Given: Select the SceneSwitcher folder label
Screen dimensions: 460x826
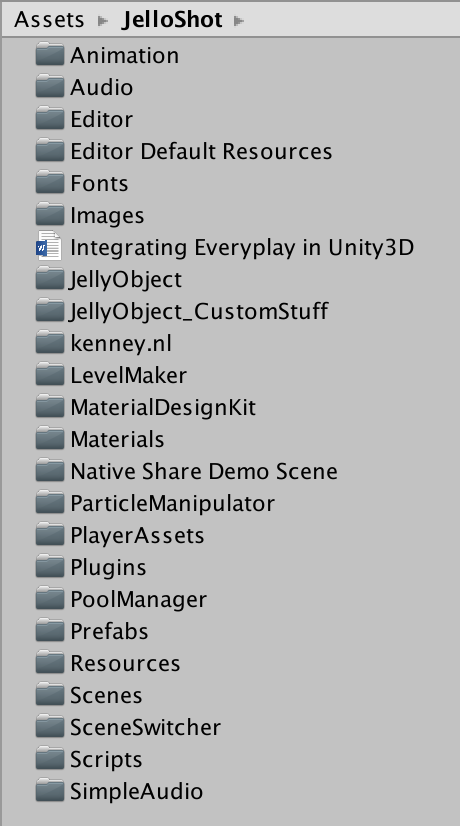Looking at the screenshot, I should click(x=145, y=727).
